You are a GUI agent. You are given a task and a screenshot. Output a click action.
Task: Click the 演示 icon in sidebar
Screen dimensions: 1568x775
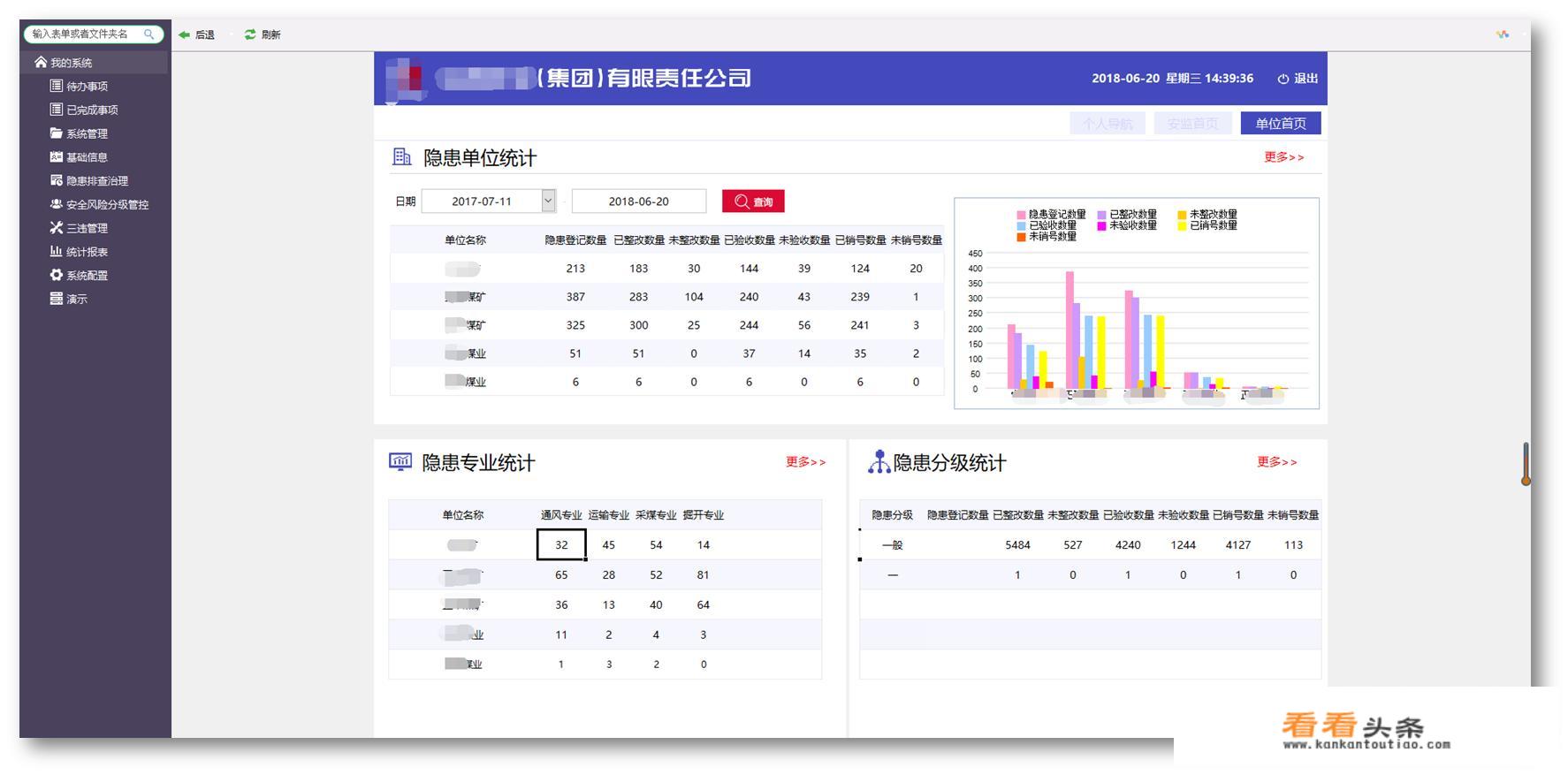[57, 299]
